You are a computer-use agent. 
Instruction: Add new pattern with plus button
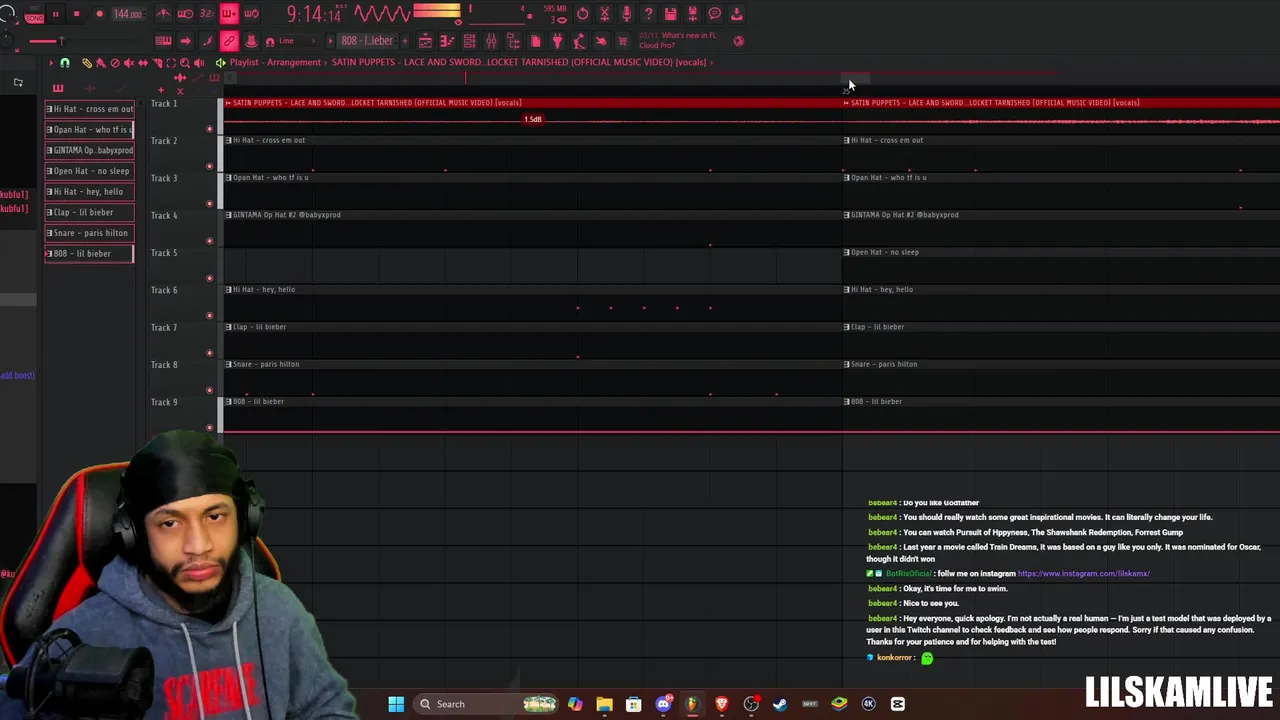[403, 41]
